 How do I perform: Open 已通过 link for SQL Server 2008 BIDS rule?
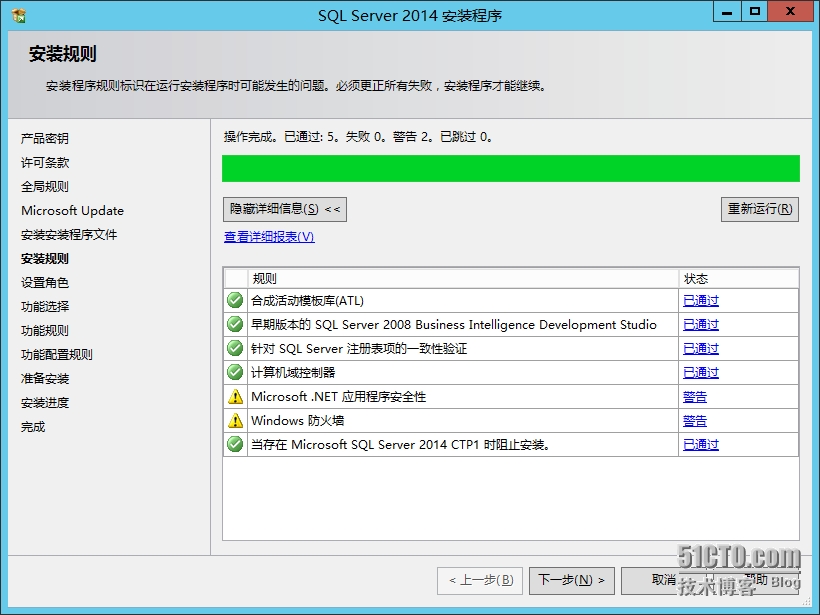pos(701,325)
